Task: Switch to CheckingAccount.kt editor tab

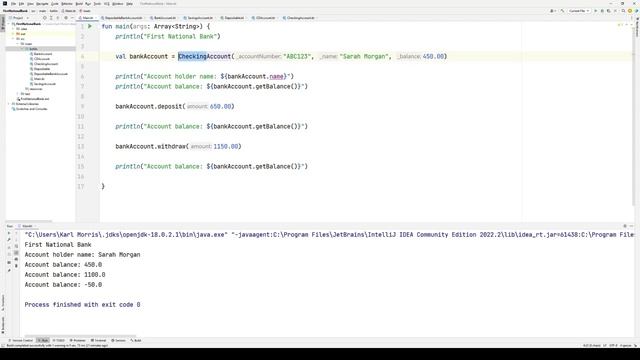Action: point(300,18)
